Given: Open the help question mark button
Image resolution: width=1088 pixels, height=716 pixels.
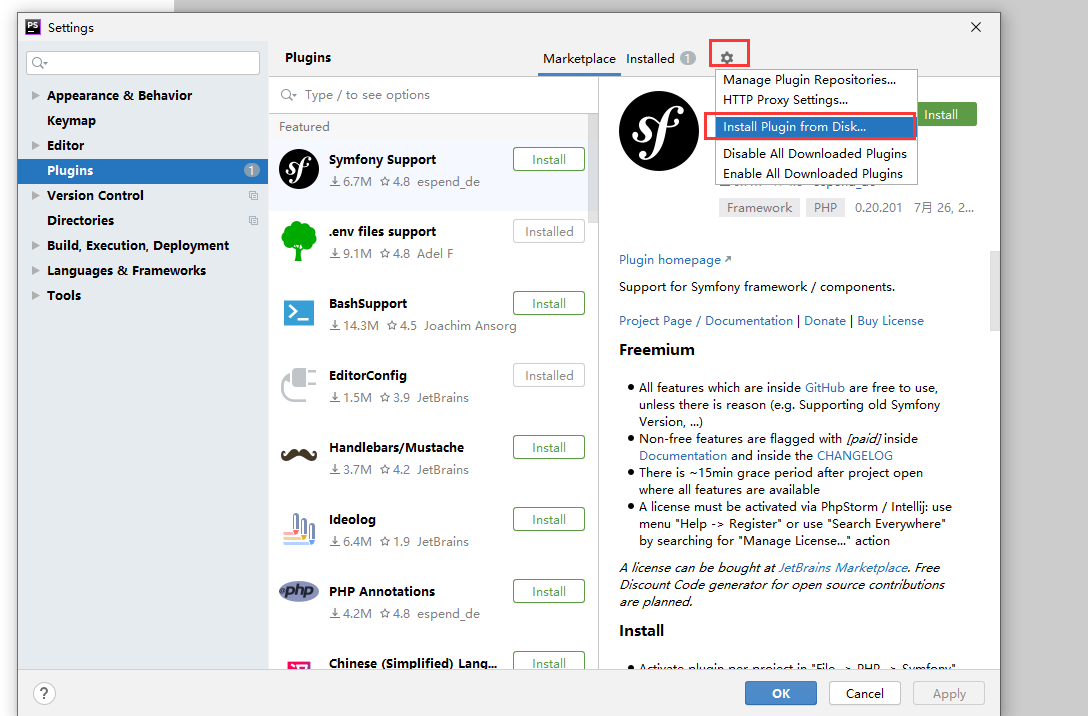Looking at the screenshot, I should point(44,693).
